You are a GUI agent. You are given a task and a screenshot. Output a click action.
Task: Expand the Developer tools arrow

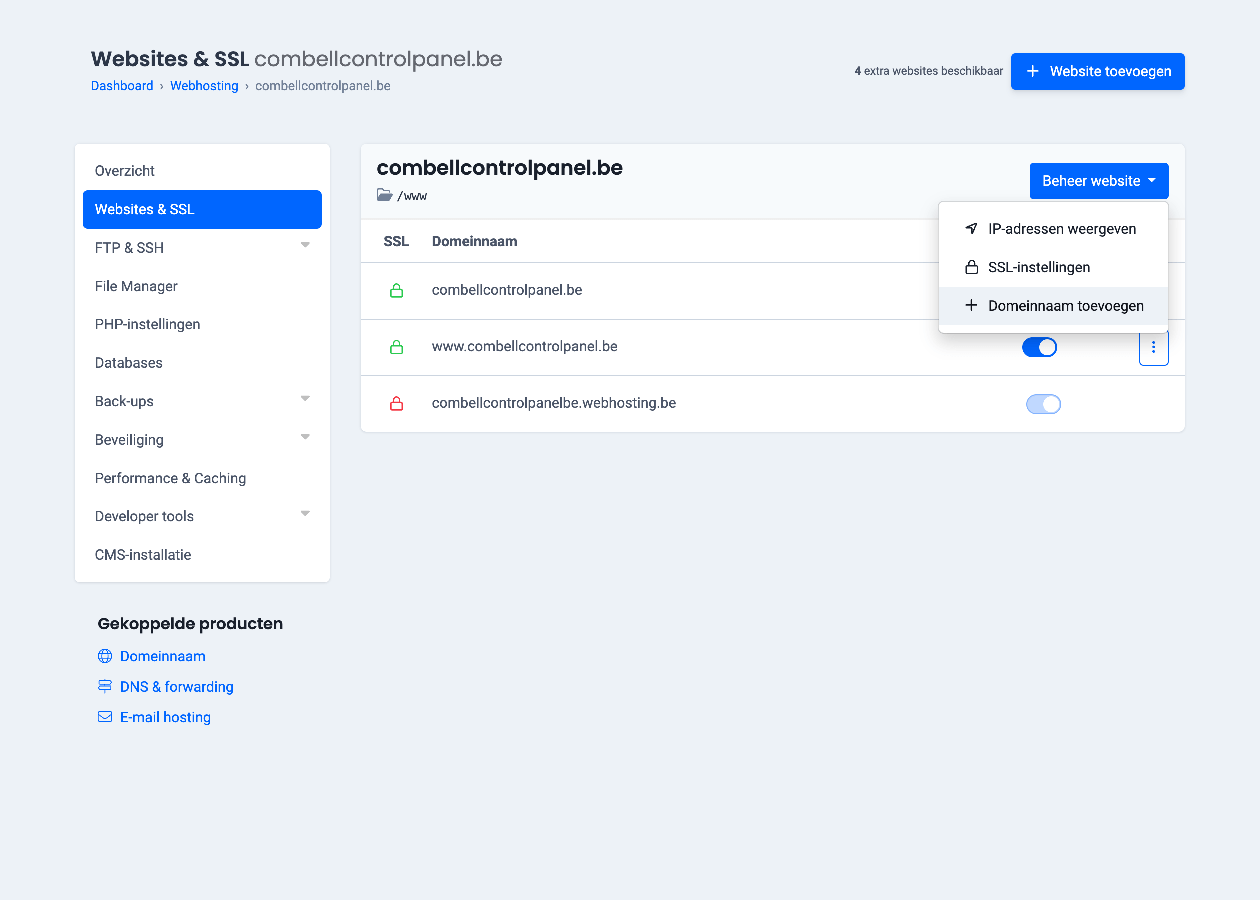(x=305, y=514)
